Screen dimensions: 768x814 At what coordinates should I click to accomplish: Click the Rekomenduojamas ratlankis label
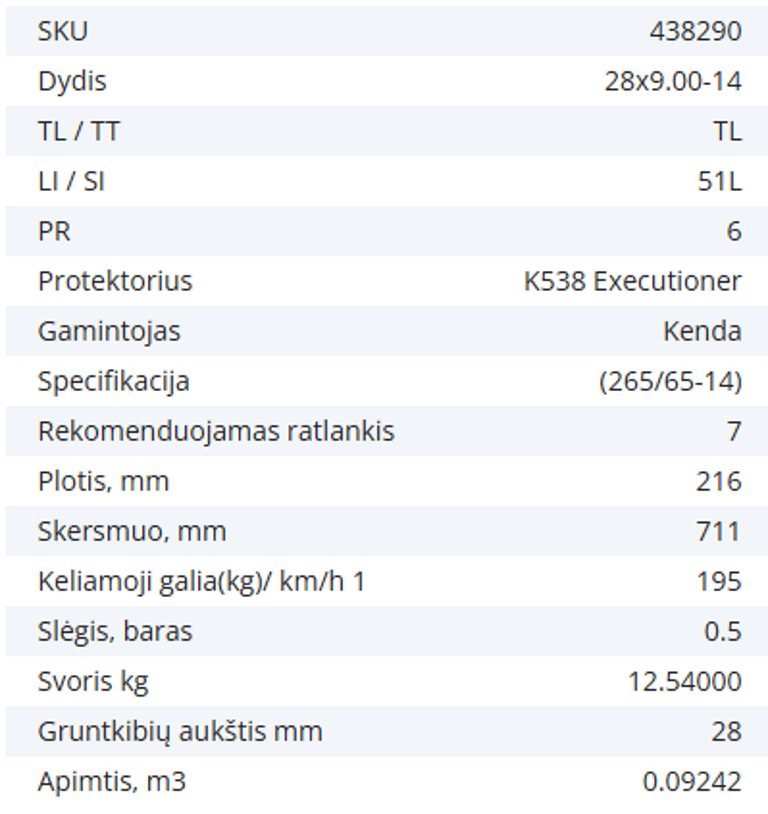pos(216,431)
